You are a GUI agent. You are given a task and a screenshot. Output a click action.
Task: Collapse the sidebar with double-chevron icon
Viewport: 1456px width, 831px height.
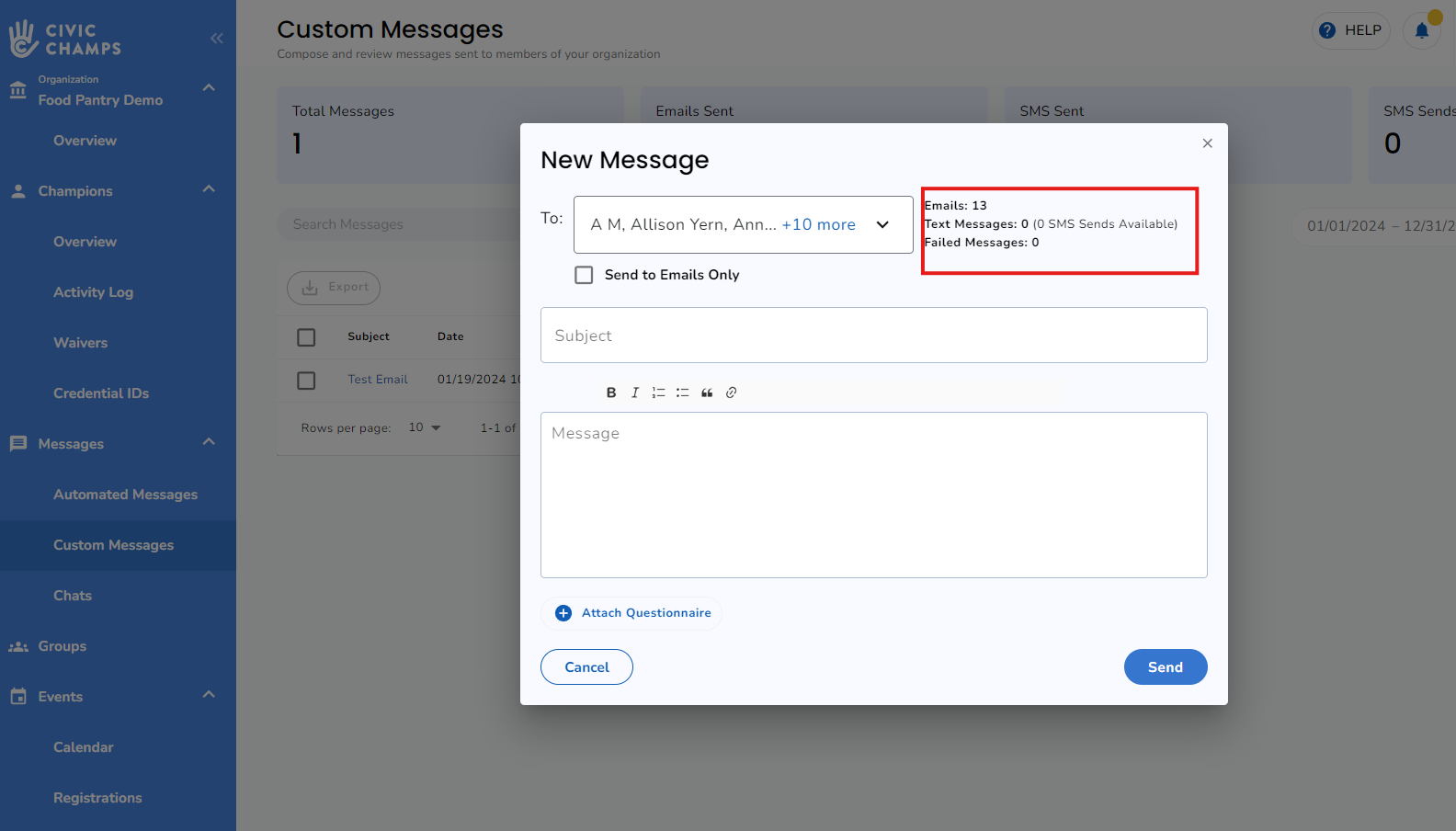click(217, 38)
